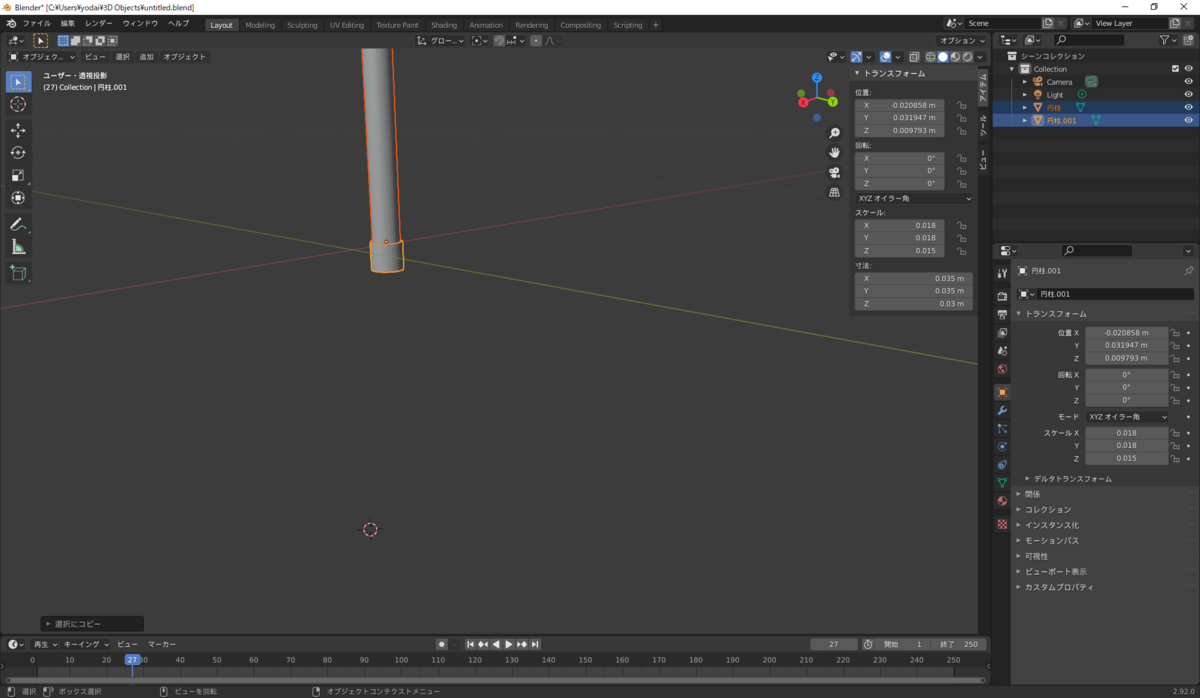
Task: Switch perspective/orthographic with the grid gizmo
Action: click(x=834, y=192)
